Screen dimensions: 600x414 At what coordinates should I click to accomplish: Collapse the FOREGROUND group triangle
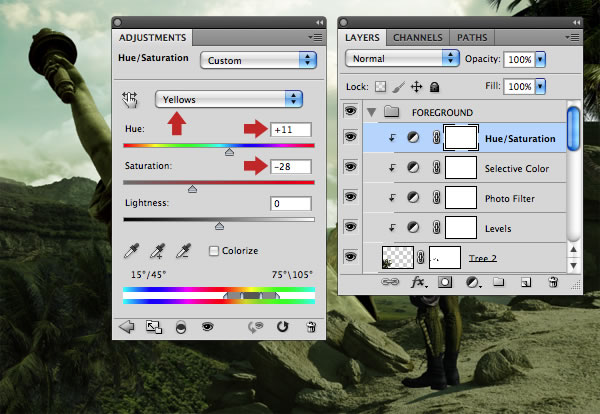click(x=371, y=112)
